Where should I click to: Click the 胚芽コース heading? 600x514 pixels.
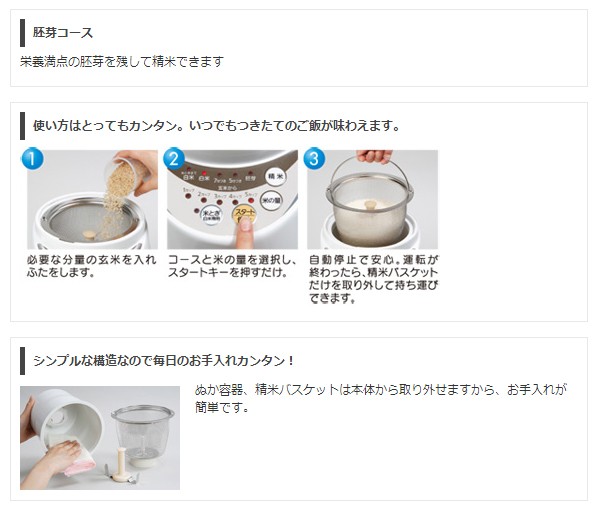point(63,33)
